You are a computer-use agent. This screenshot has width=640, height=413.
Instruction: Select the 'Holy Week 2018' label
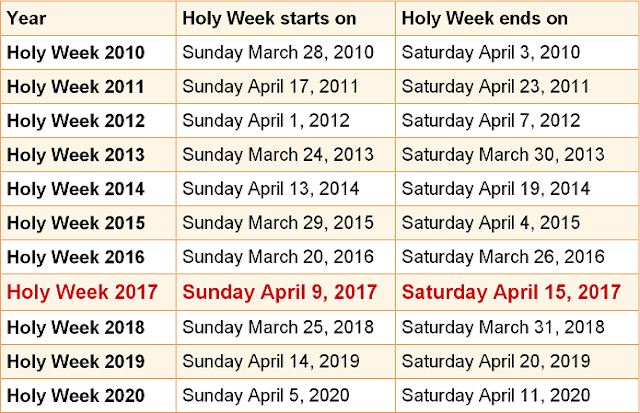[x=76, y=327]
